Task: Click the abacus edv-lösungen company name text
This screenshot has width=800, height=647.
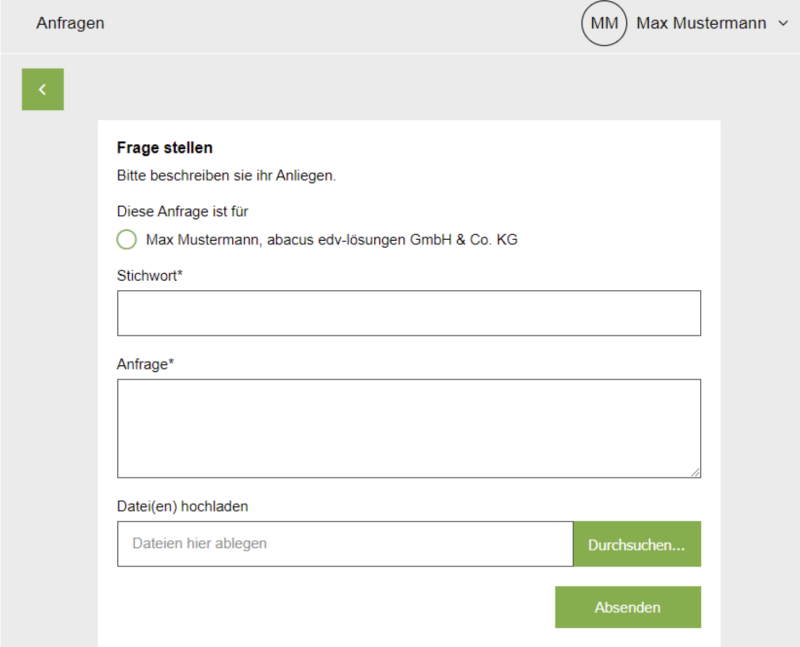Action: point(332,239)
